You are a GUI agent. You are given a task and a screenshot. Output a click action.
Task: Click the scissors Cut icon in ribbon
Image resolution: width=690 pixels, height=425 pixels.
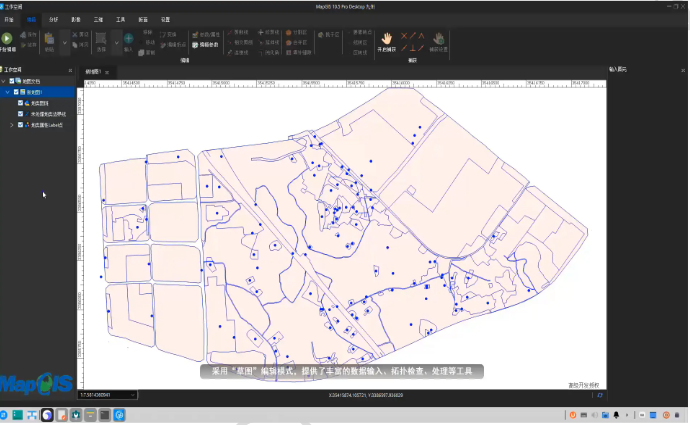click(x=75, y=34)
